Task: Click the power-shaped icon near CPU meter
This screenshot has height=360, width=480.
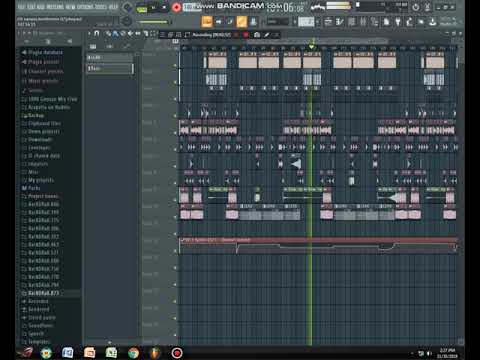Action: (x=415, y=7)
